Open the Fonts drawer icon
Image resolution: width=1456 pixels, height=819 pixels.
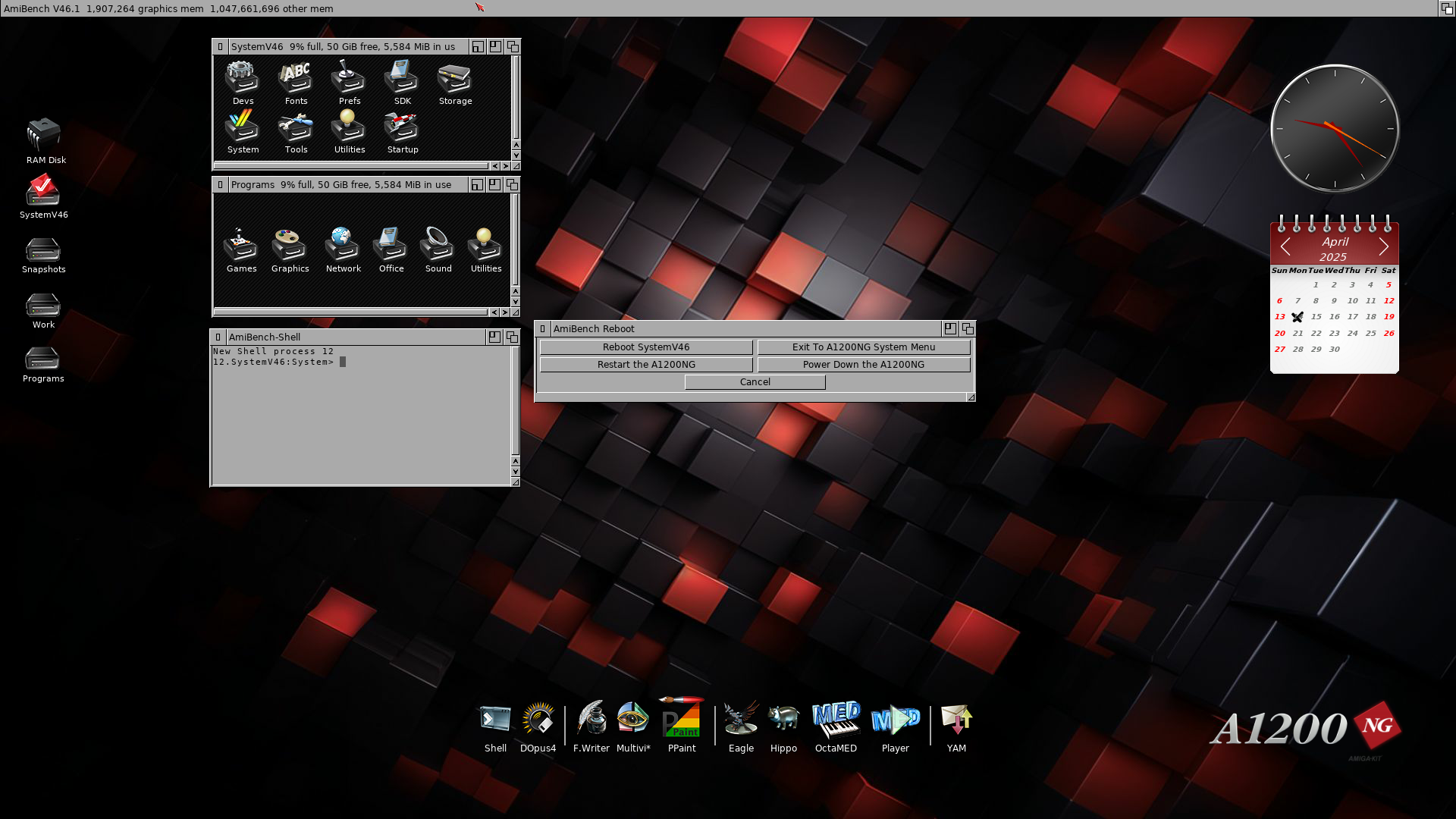296,78
